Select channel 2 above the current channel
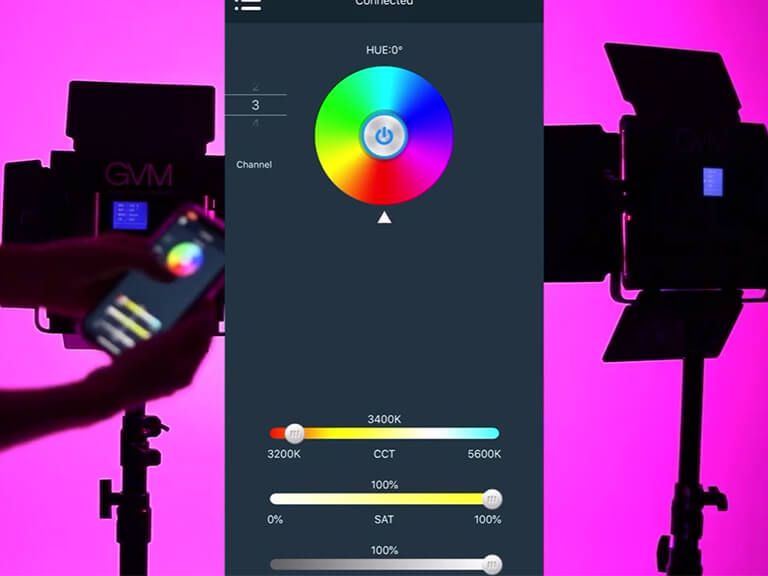Image resolution: width=768 pixels, height=576 pixels. click(255, 88)
